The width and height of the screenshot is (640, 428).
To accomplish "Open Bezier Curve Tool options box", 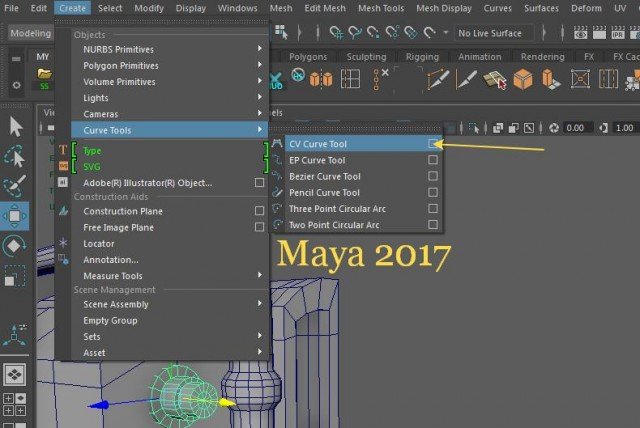I will point(433,176).
